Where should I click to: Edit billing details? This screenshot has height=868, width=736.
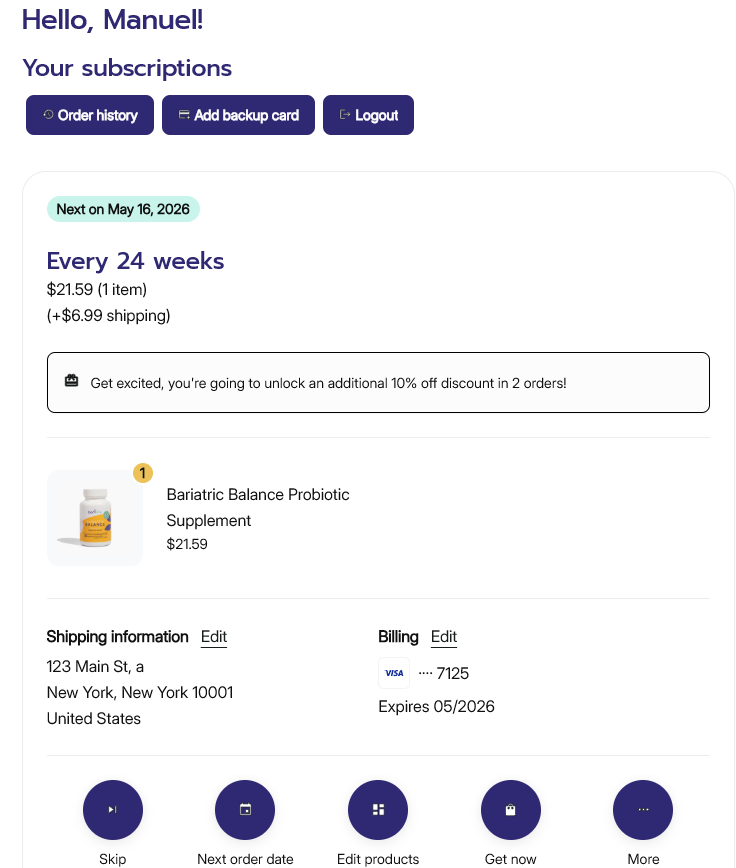pyautogui.click(x=444, y=637)
